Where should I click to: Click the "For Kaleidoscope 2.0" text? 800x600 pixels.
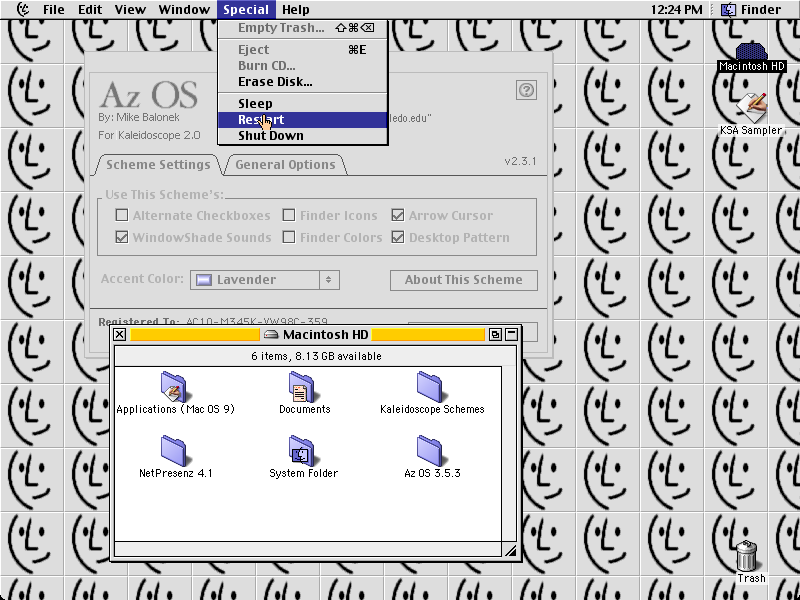point(149,135)
